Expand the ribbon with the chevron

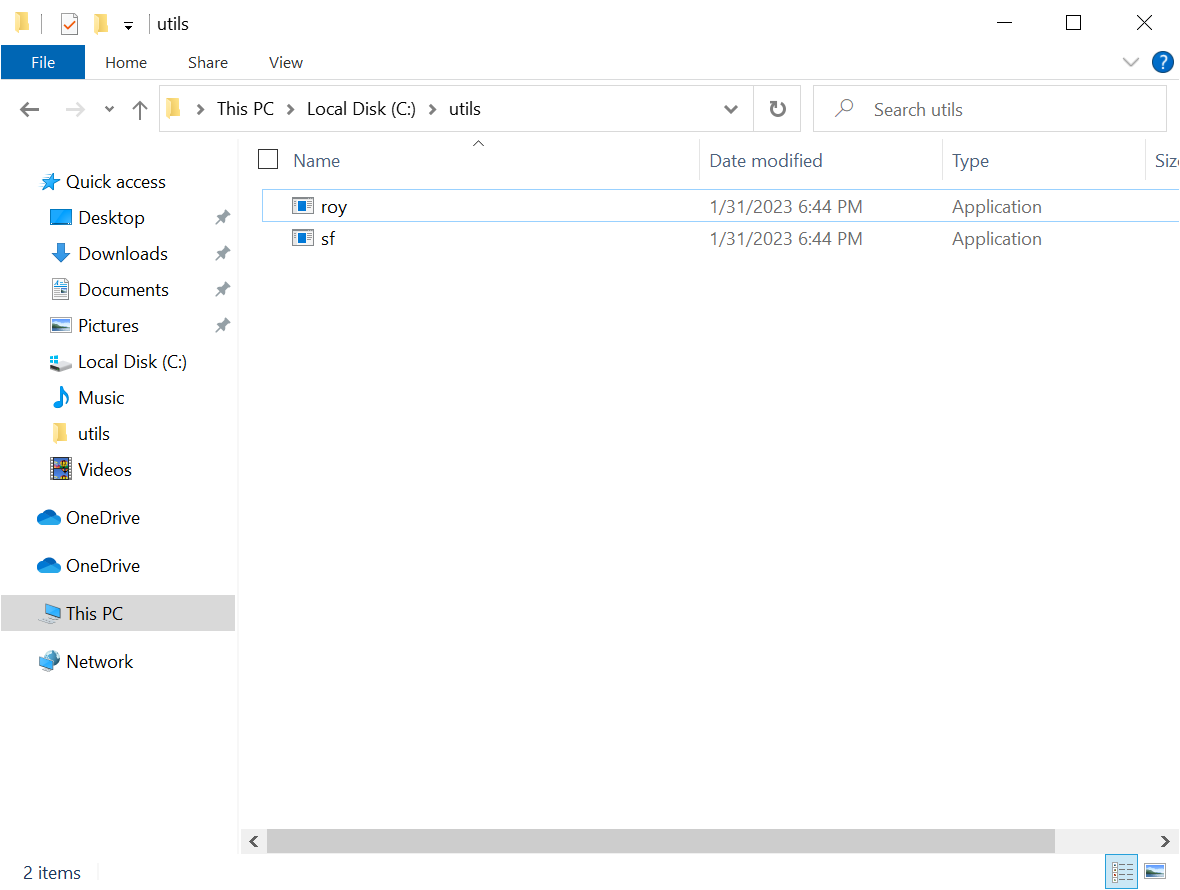[1131, 62]
